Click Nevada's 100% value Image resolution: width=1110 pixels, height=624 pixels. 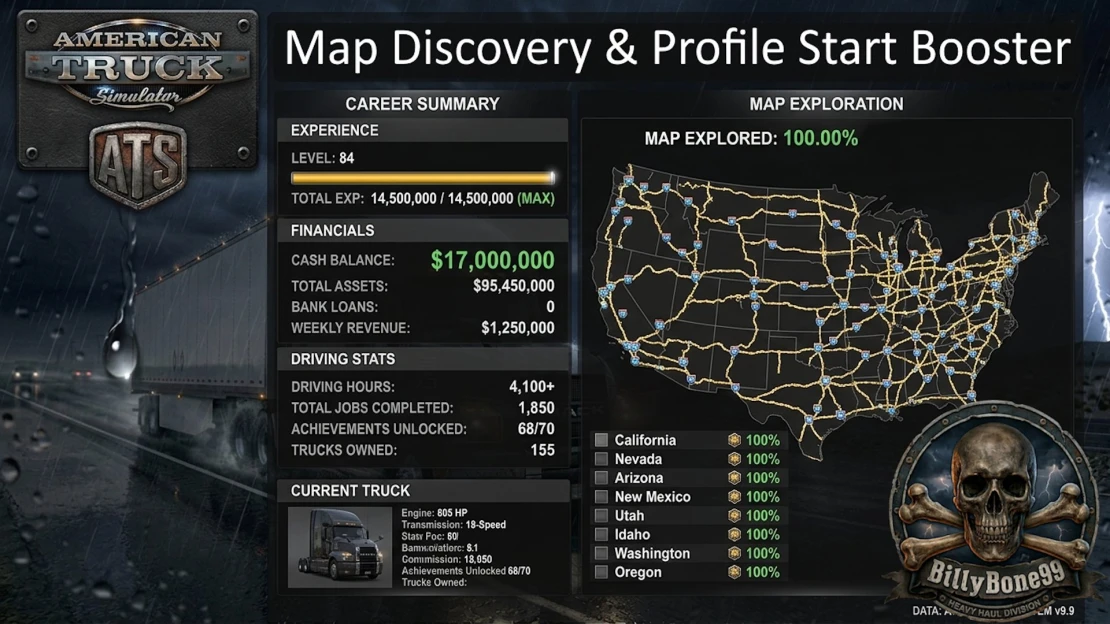(x=762, y=459)
